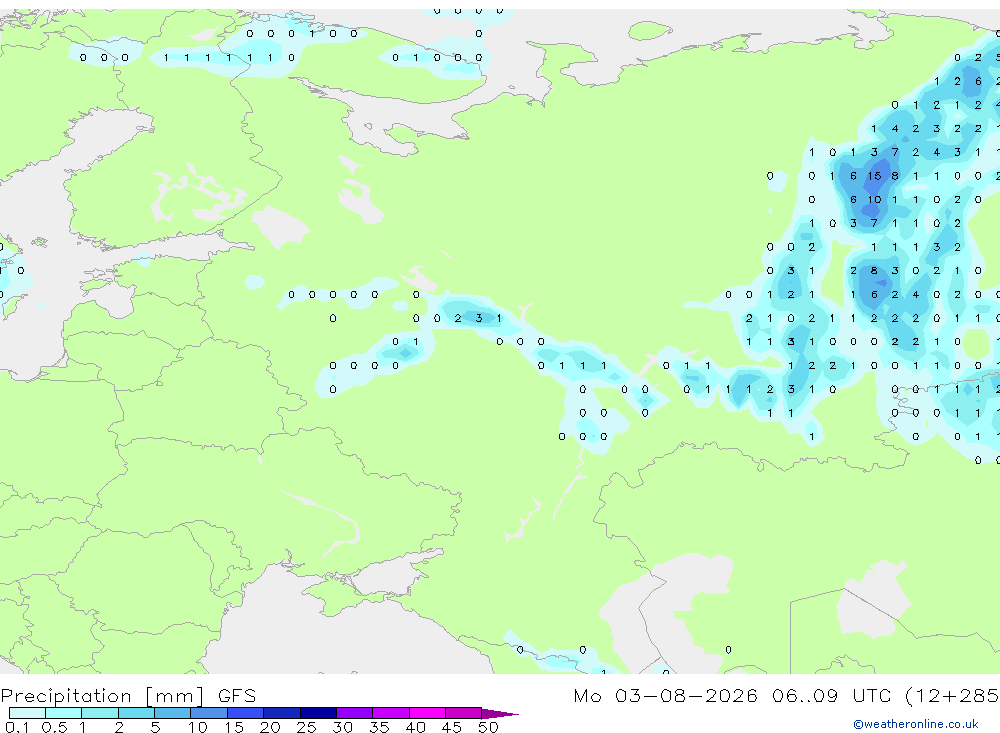The width and height of the screenshot is (1000, 733).
Task: Click the '50' label under the legend
Action: 488,727
